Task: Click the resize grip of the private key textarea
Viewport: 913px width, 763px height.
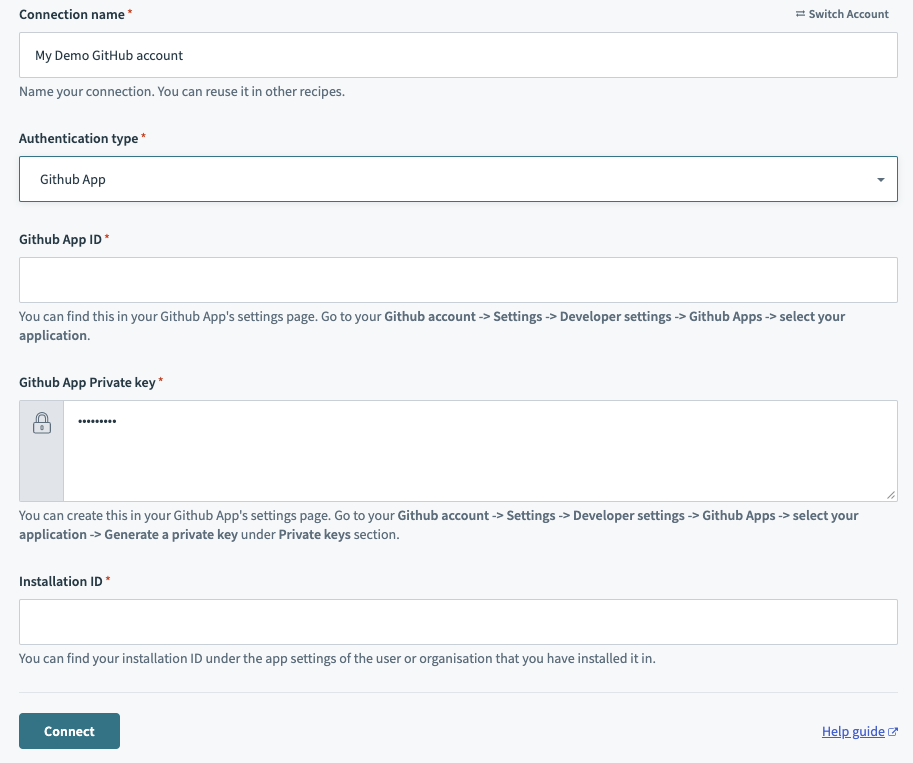Action: coord(891,494)
